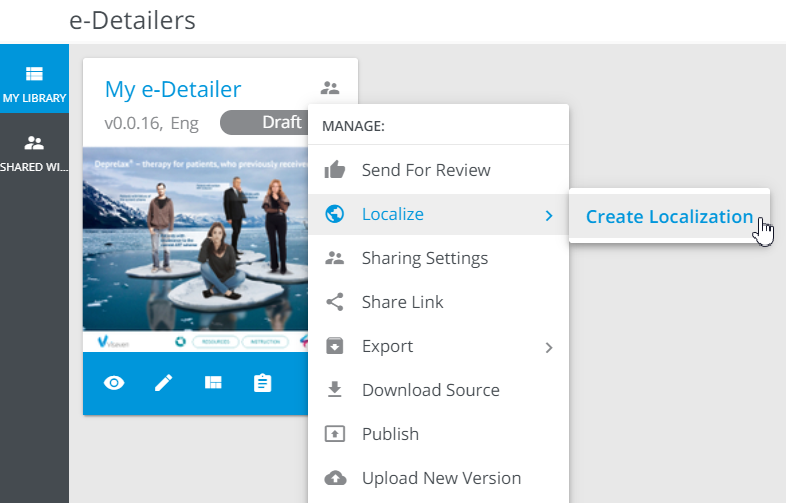This screenshot has height=503, width=786.
Task: Click the globe icon beside Localize
Action: [335, 214]
